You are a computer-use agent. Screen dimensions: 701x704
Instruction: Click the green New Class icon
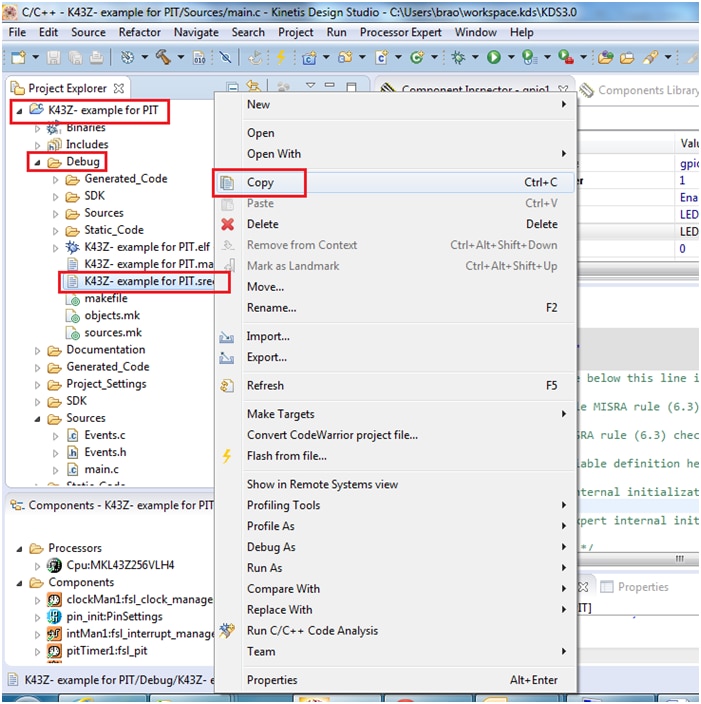pyautogui.click(x=417, y=57)
